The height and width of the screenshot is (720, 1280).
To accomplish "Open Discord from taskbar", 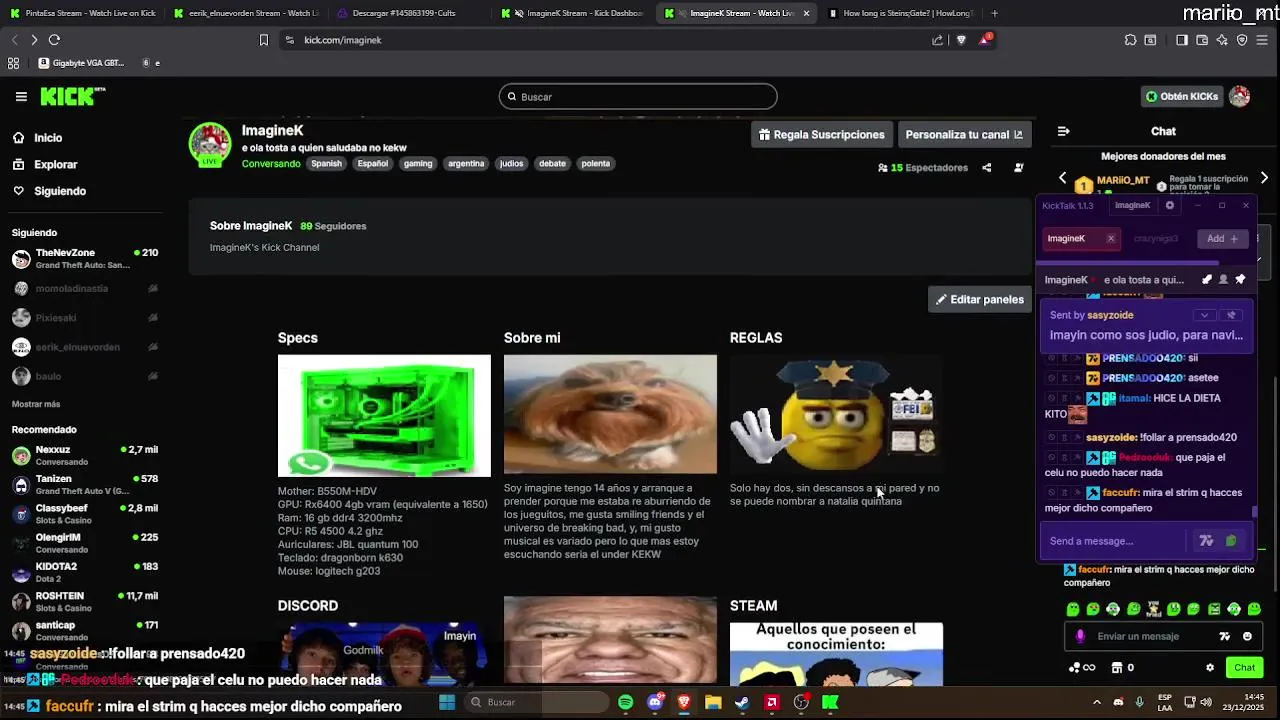I will 655,702.
